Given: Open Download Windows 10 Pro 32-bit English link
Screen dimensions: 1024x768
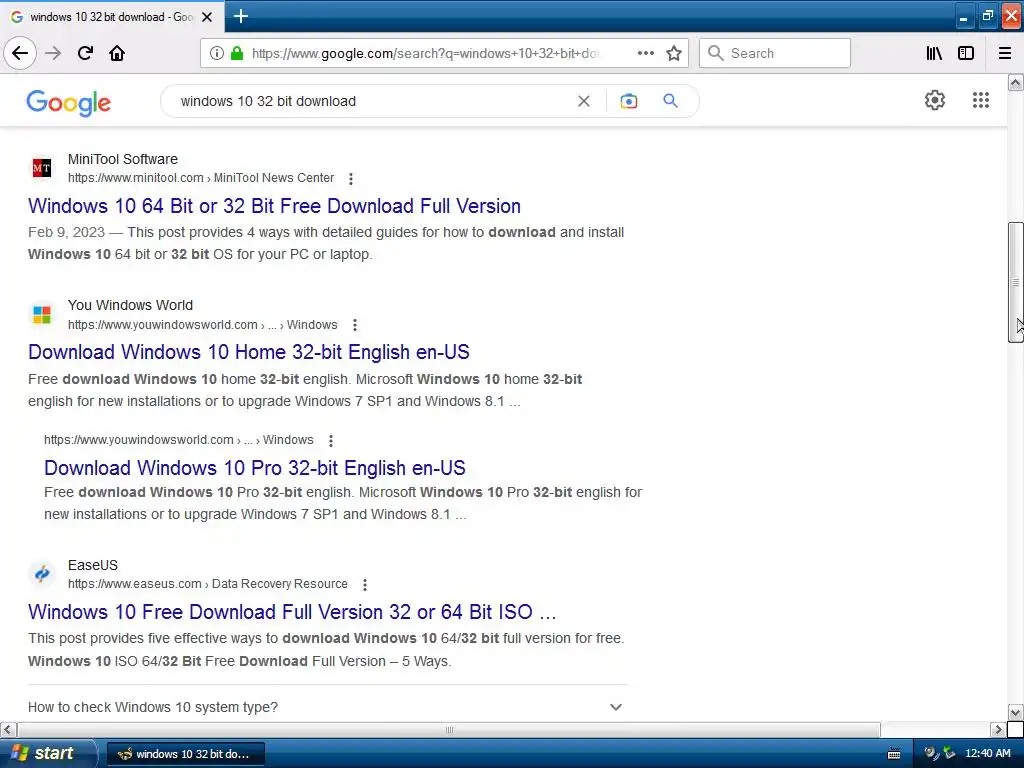Looking at the screenshot, I should coord(255,468).
